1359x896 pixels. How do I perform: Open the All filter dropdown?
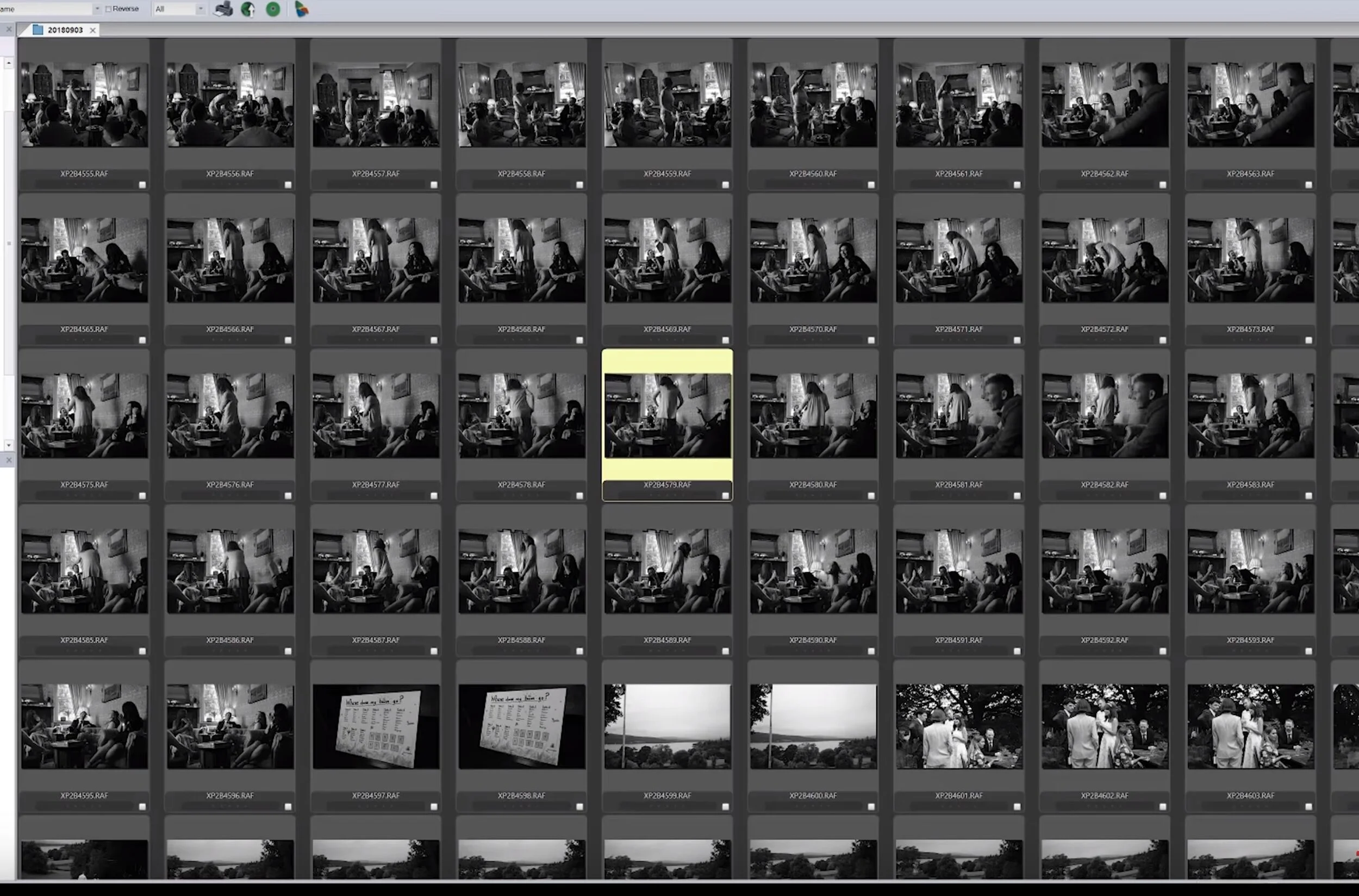click(x=200, y=9)
